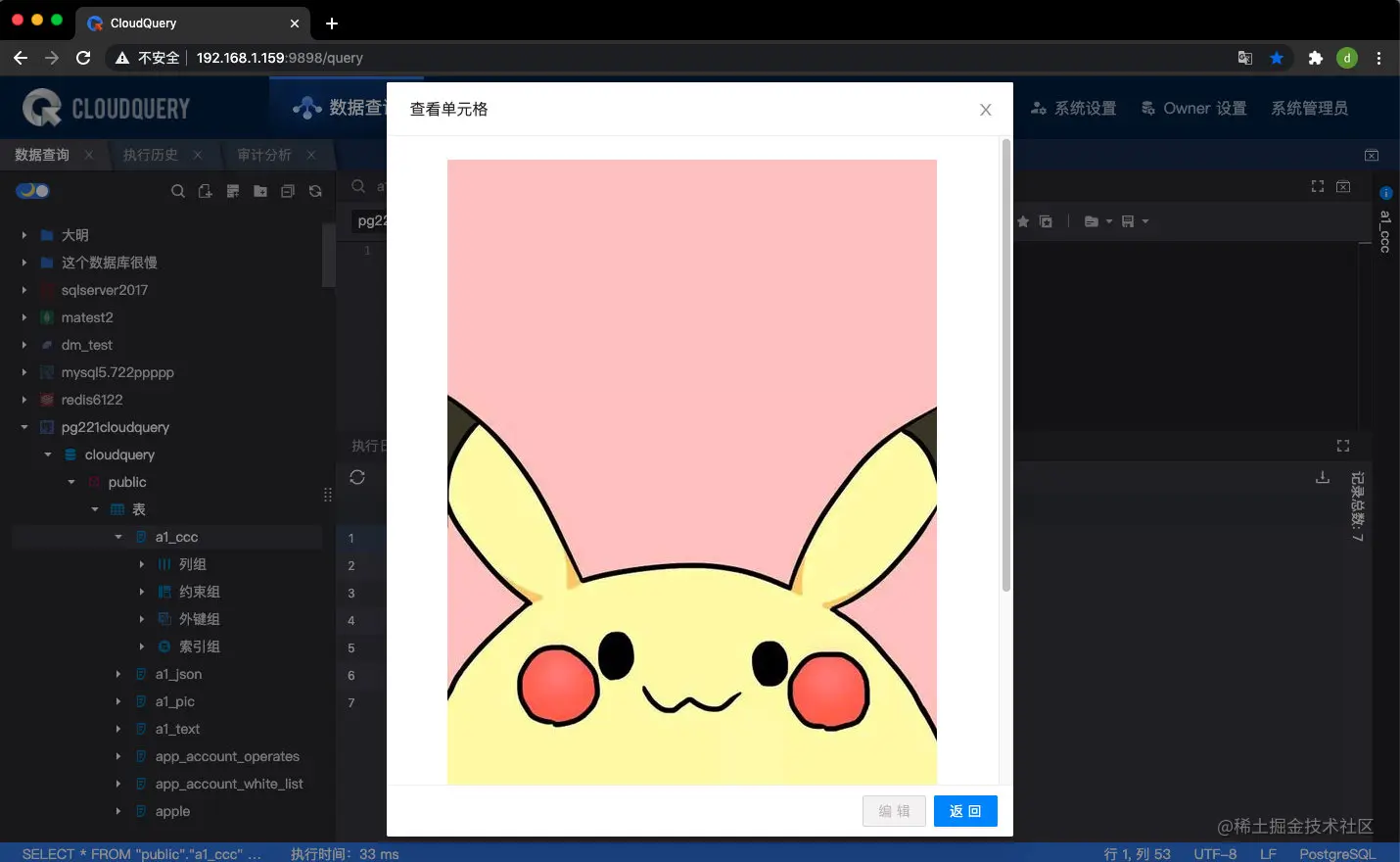The width and height of the screenshot is (1400, 862).
Task: Collapse the cloudquery database node
Action: pyautogui.click(x=48, y=455)
